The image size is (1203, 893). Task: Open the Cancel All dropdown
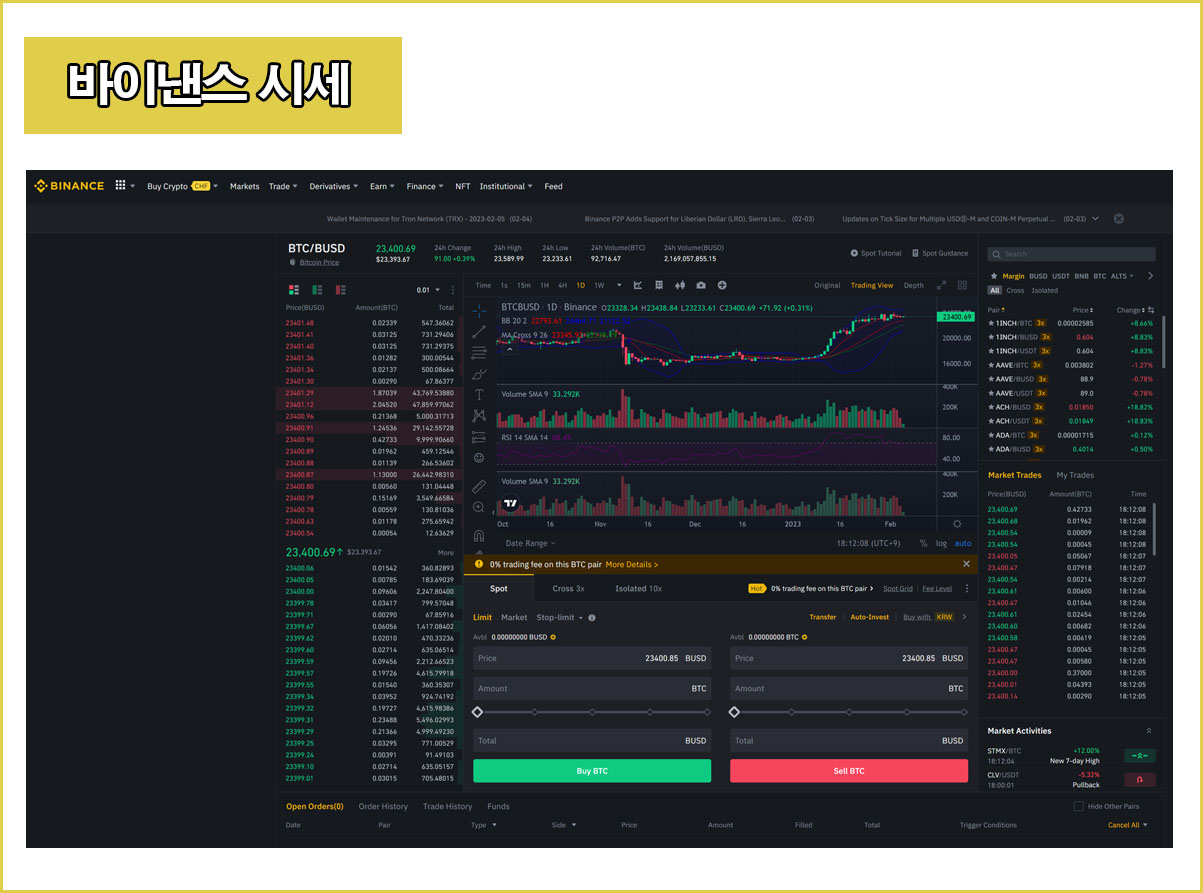pyautogui.click(x=1128, y=825)
